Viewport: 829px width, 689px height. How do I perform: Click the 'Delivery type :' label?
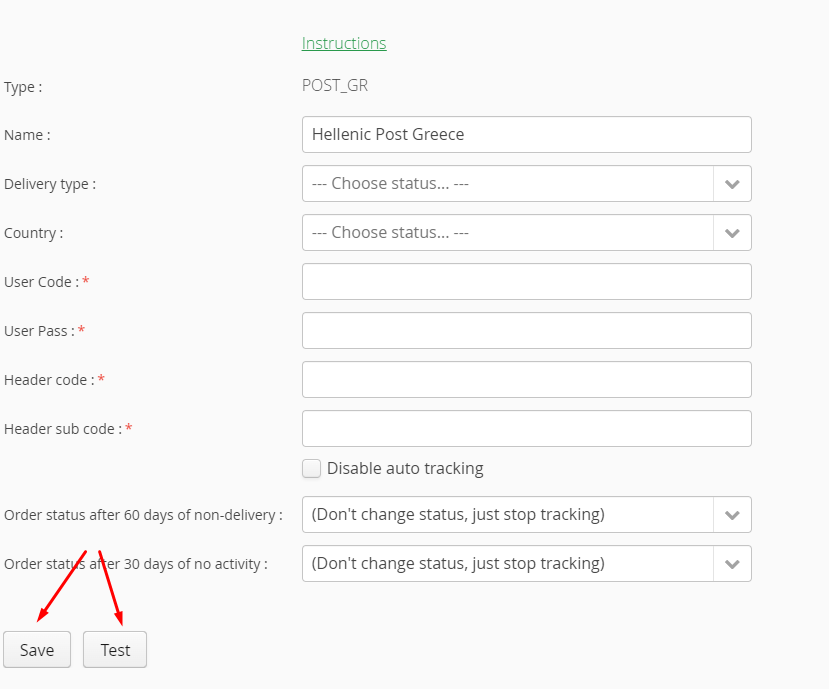50,184
